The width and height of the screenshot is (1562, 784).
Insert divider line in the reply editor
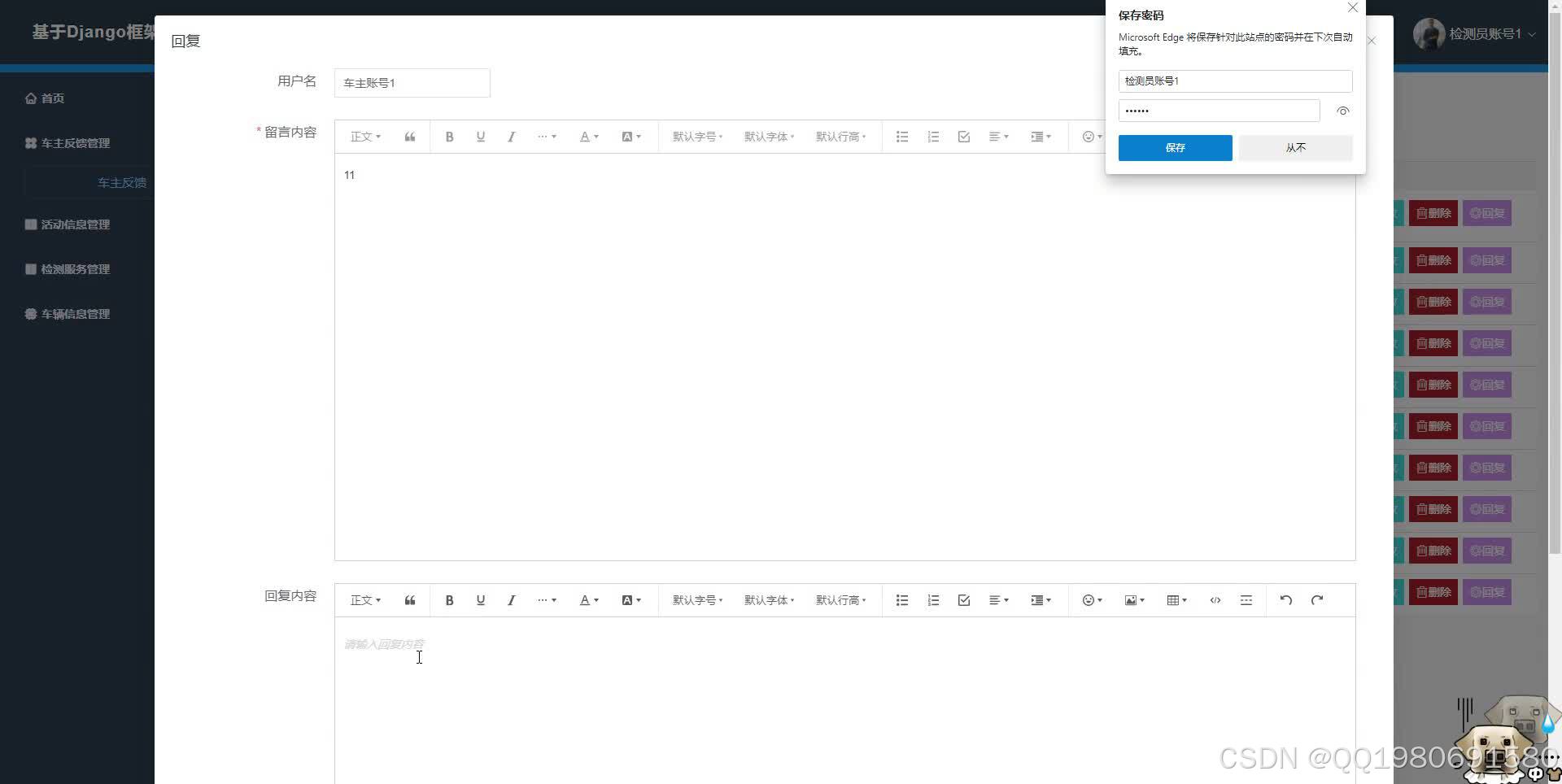pos(1246,600)
